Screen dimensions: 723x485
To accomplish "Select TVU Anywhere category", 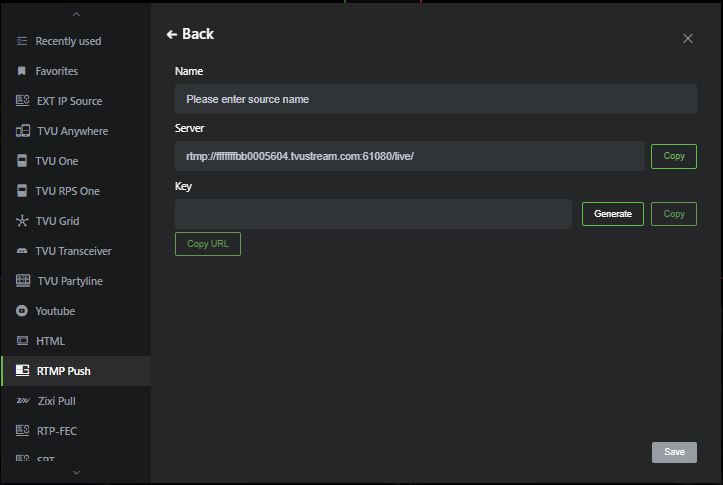I will (x=76, y=131).
